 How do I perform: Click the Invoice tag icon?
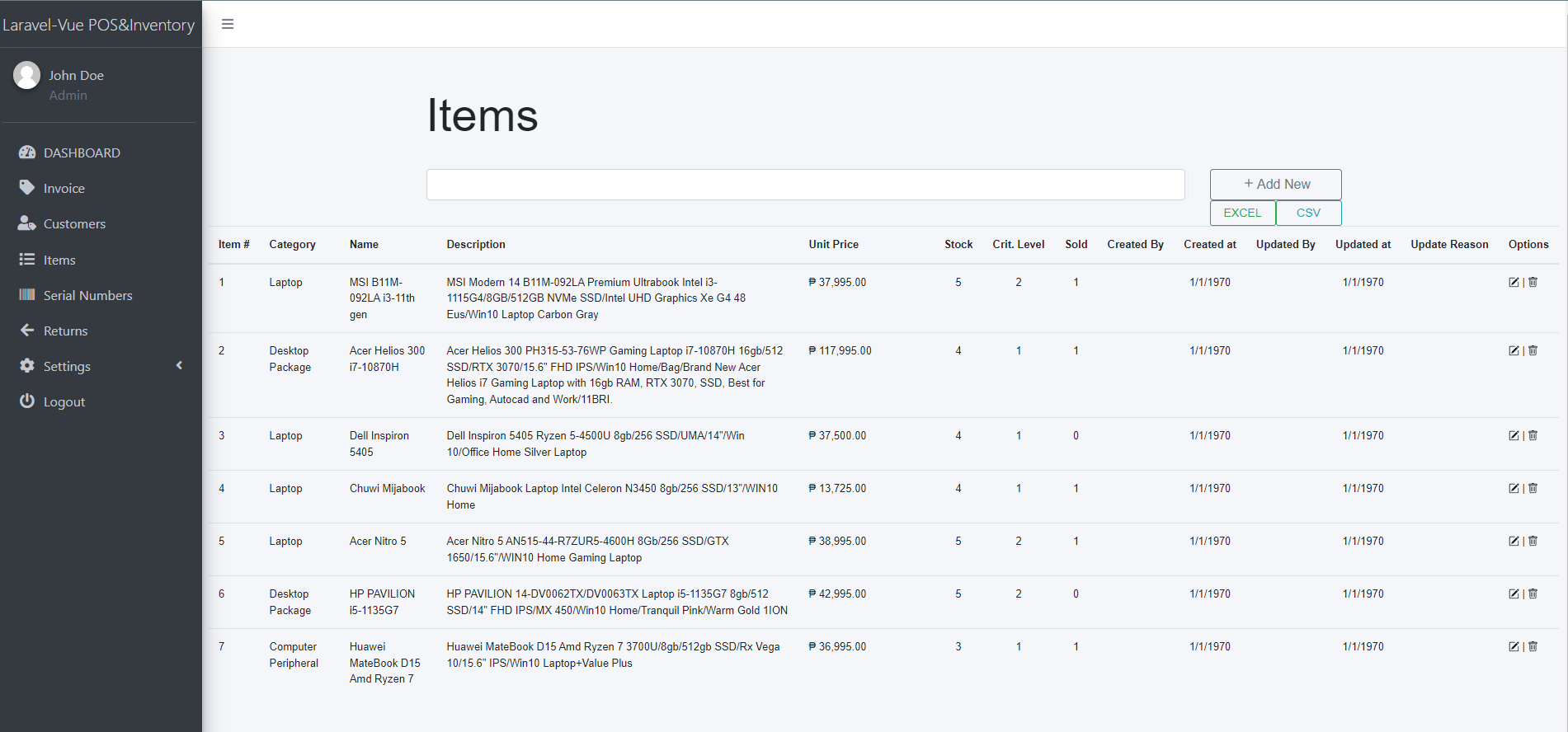(27, 188)
